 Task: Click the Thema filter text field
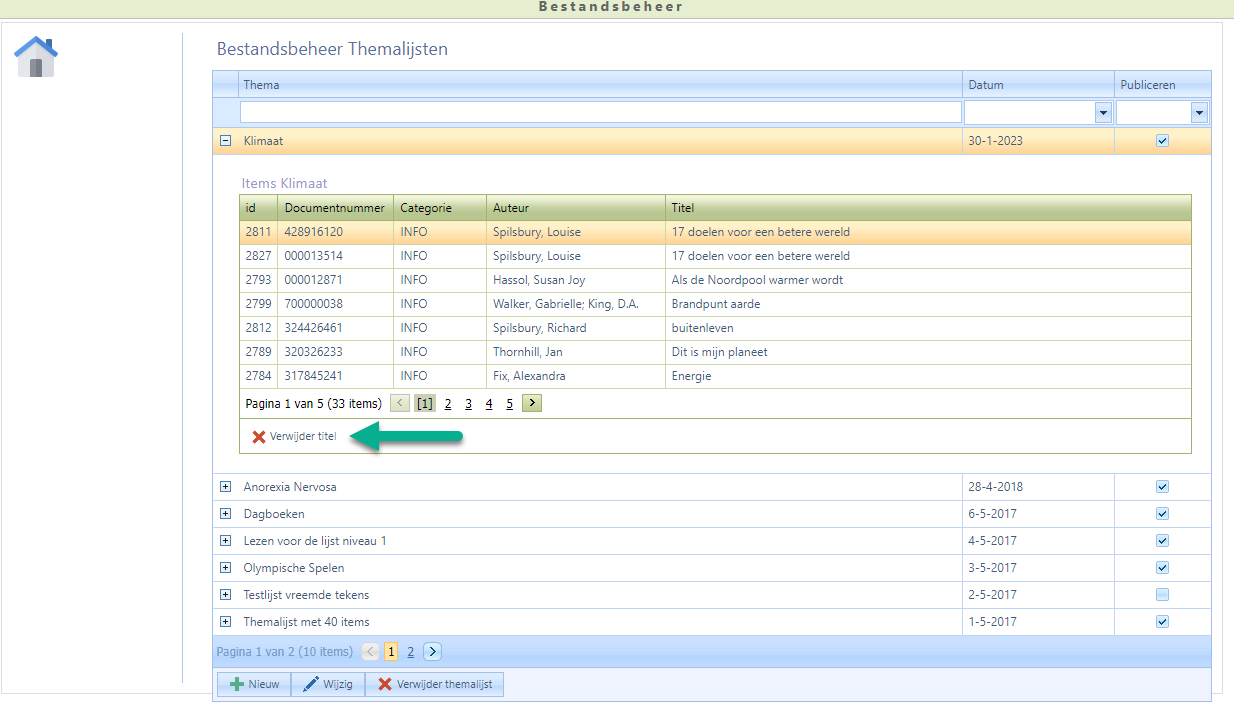[x=600, y=112]
